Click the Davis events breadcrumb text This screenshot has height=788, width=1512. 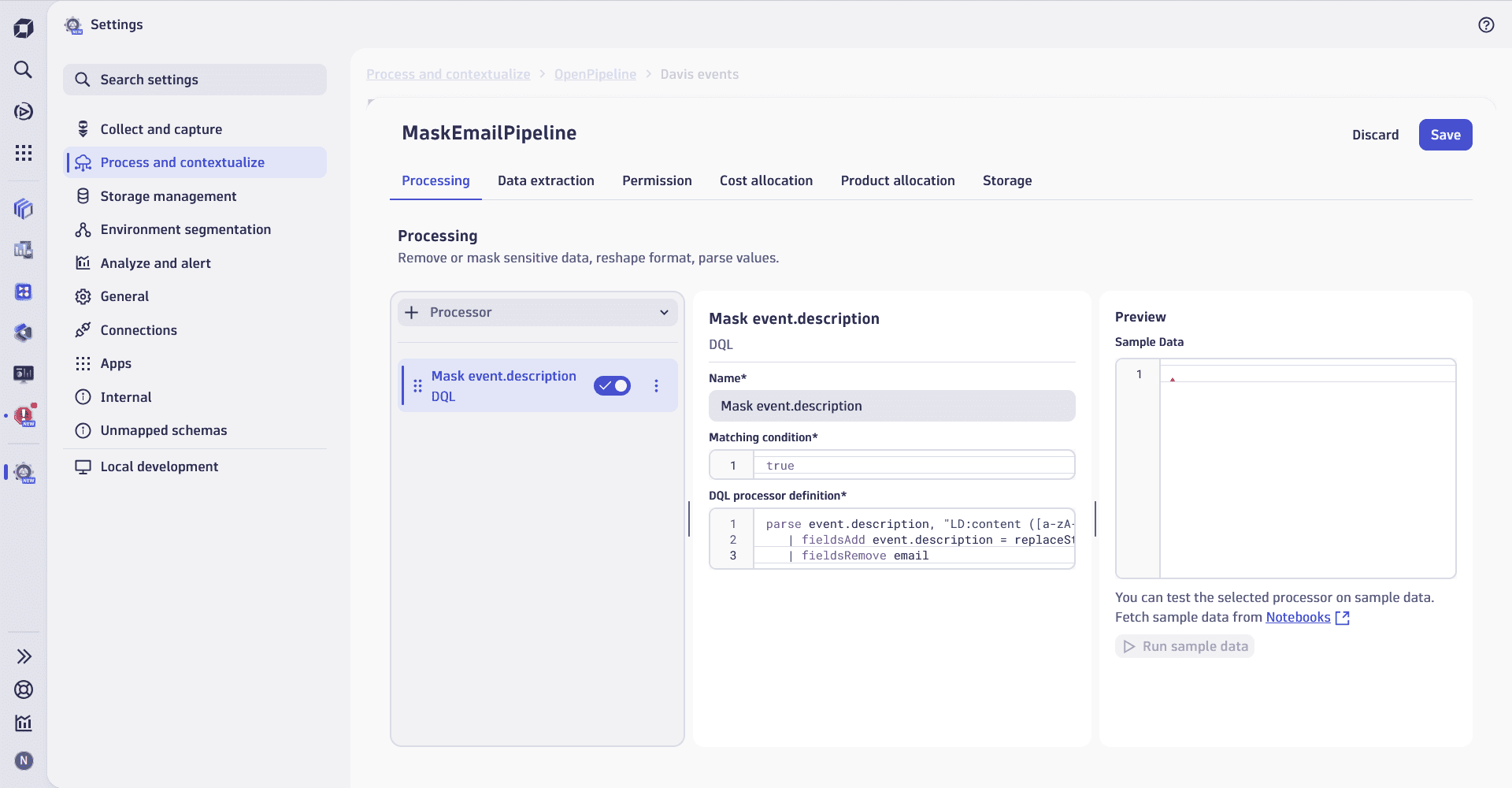[699, 74]
